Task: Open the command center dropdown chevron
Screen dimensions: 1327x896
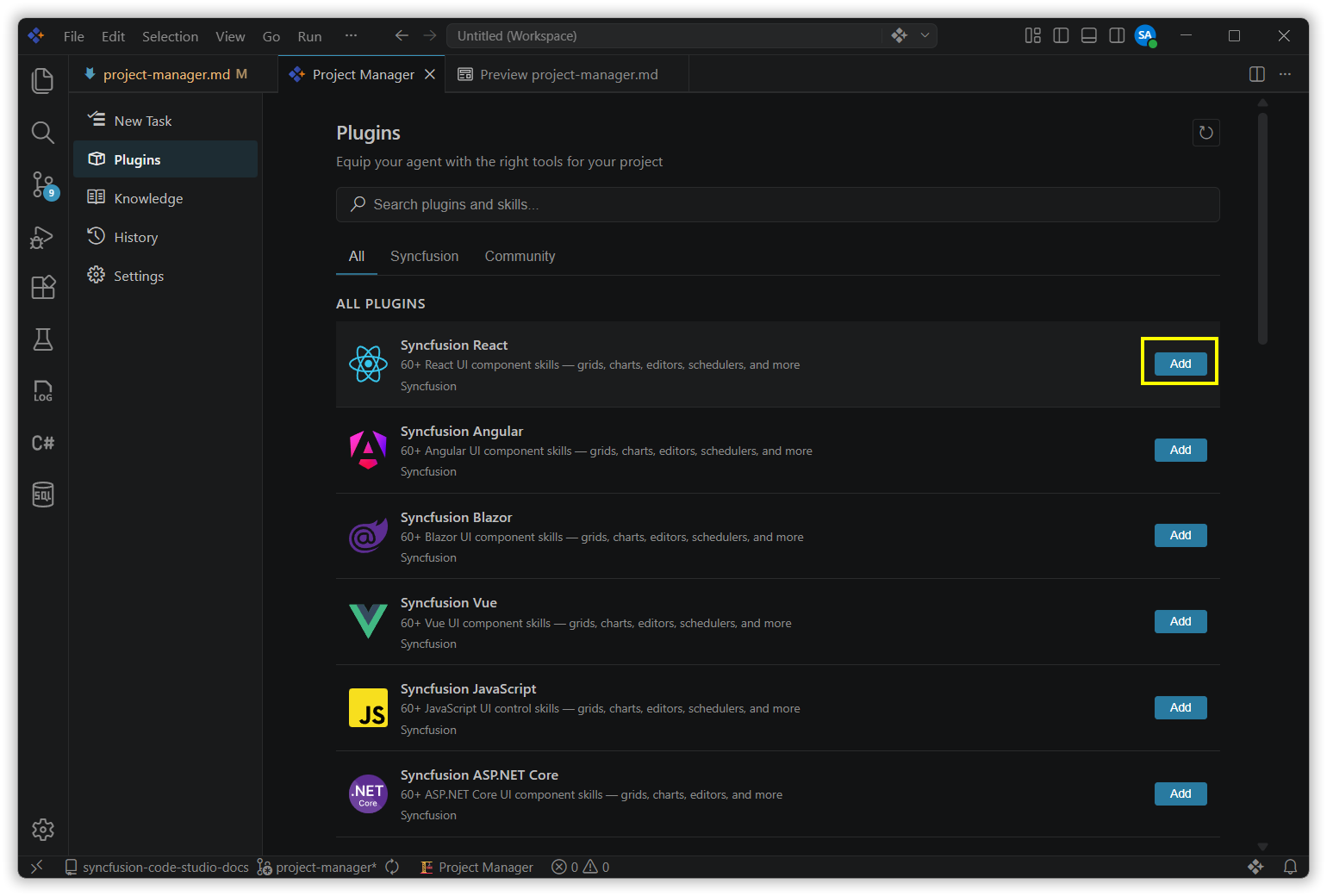Action: [925, 35]
